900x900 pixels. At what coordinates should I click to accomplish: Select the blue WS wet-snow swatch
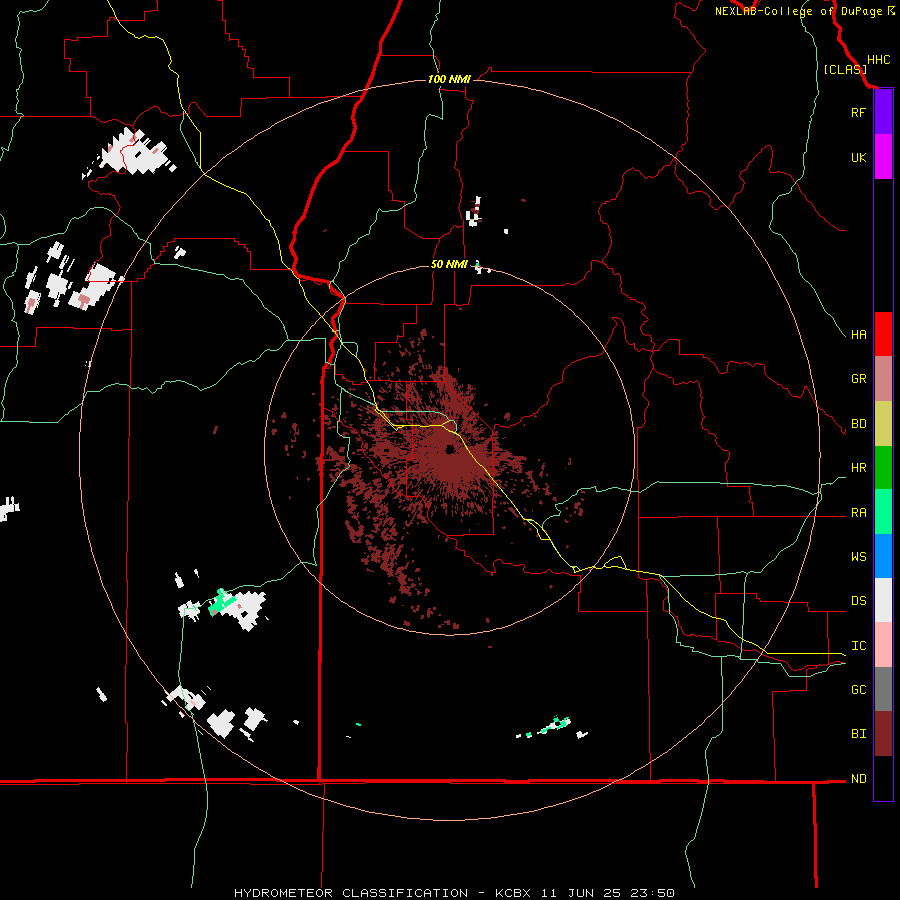coord(883,556)
